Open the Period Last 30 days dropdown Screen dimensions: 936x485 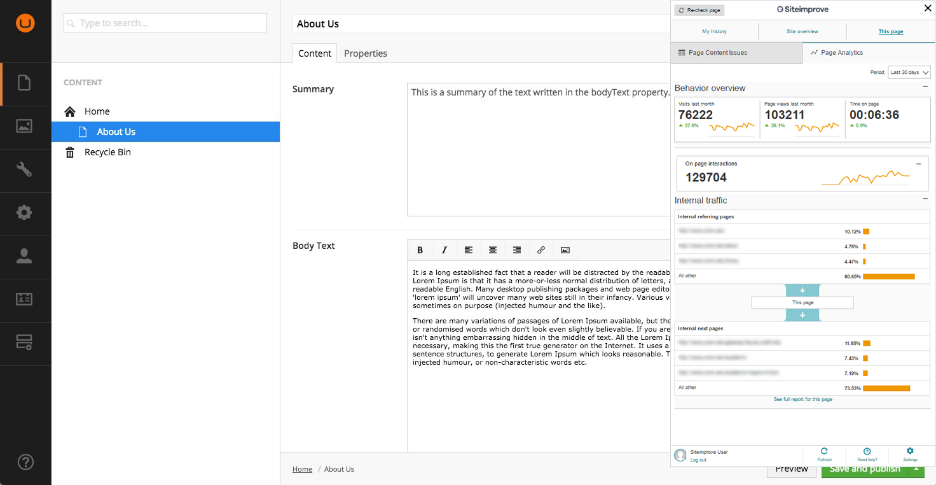[x=909, y=72]
